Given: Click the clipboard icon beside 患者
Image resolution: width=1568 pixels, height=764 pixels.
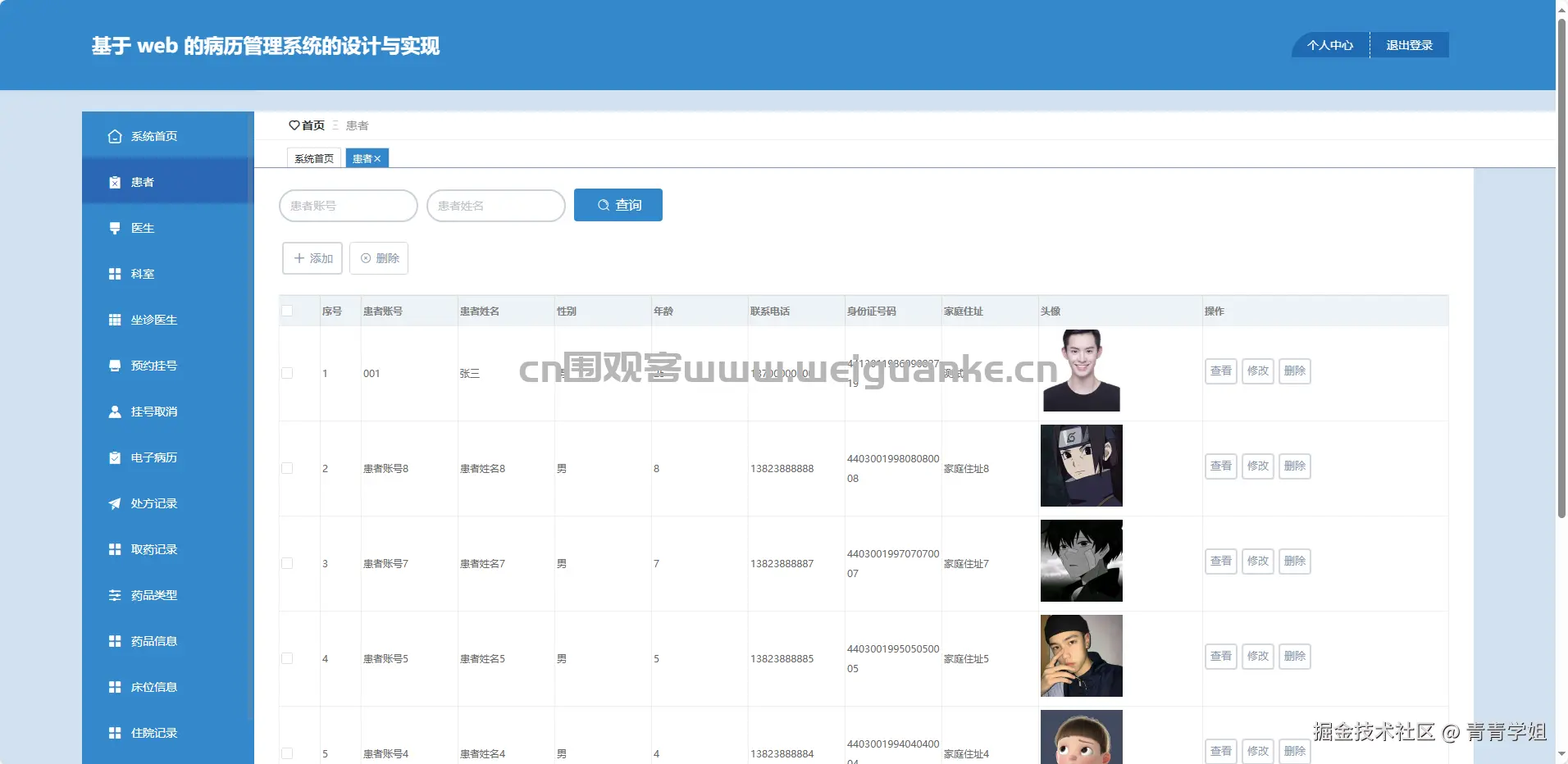Looking at the screenshot, I should tap(115, 182).
